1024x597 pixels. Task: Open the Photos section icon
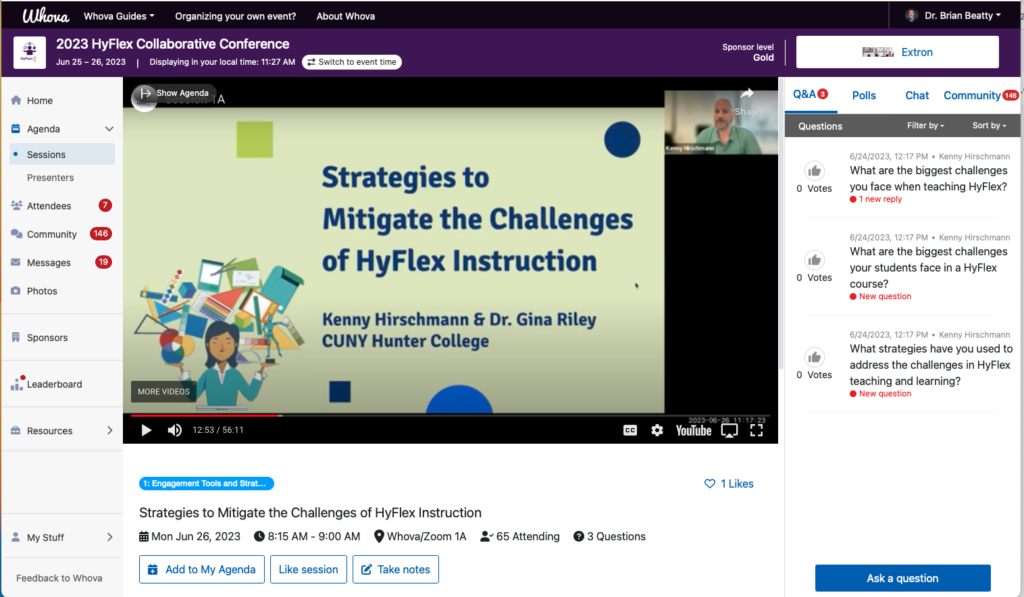18,290
